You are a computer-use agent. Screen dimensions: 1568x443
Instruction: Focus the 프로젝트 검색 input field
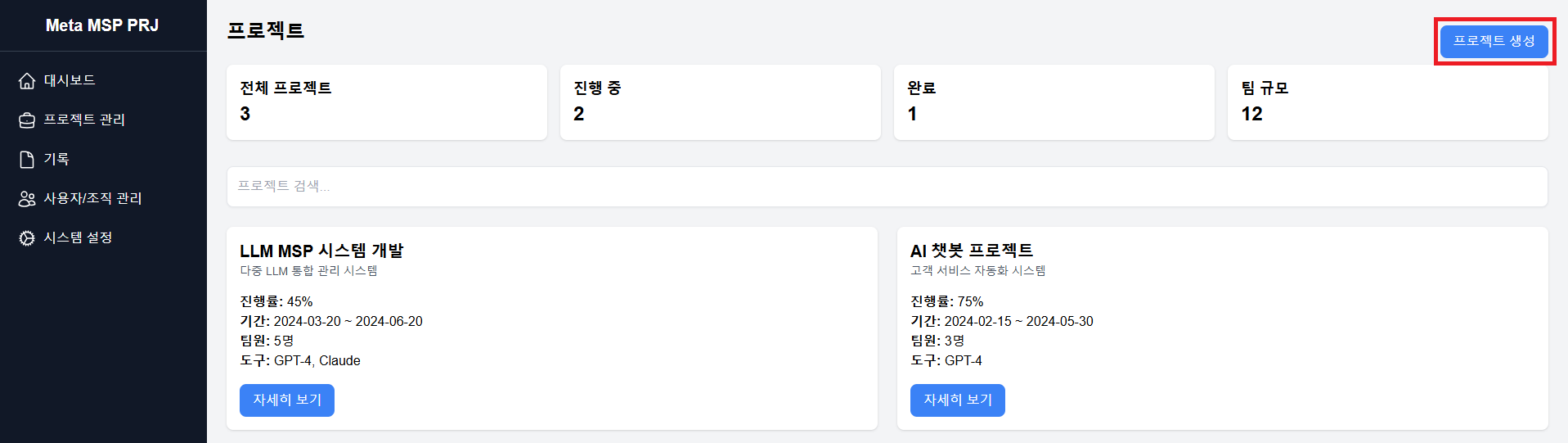pos(887,187)
